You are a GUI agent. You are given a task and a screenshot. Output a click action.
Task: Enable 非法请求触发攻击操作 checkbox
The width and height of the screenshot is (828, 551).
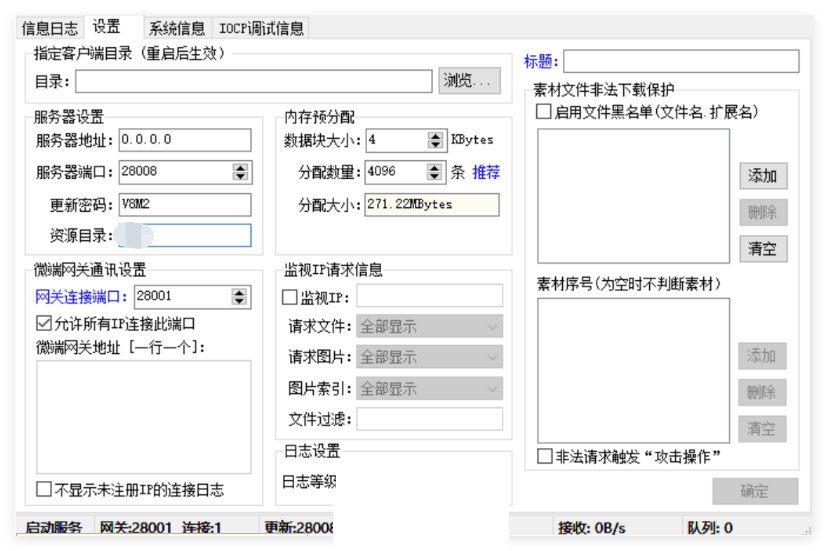(544, 456)
